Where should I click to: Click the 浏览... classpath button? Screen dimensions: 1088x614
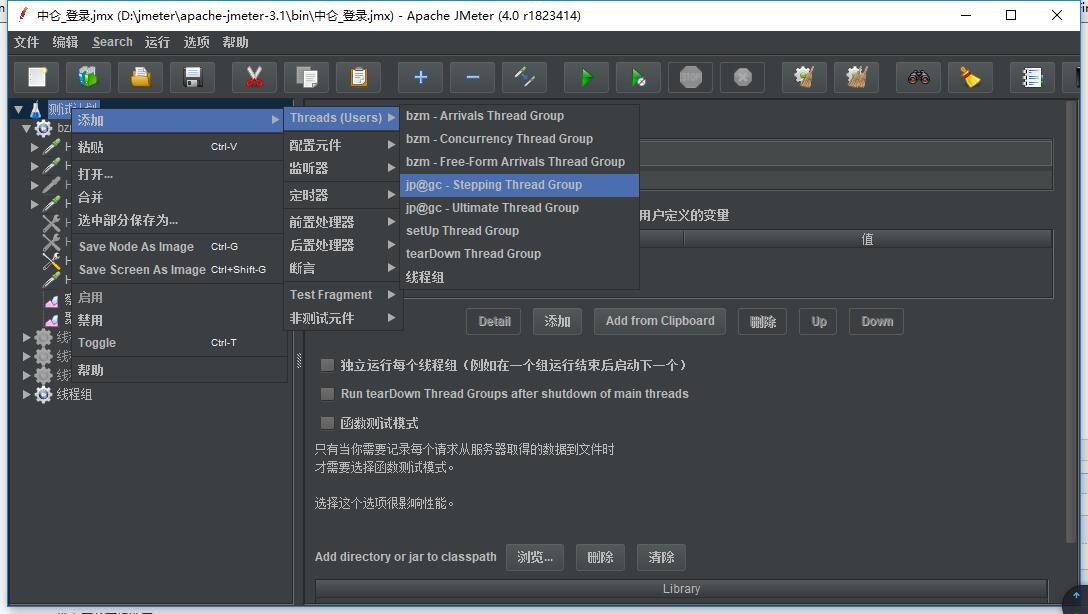[x=535, y=557]
